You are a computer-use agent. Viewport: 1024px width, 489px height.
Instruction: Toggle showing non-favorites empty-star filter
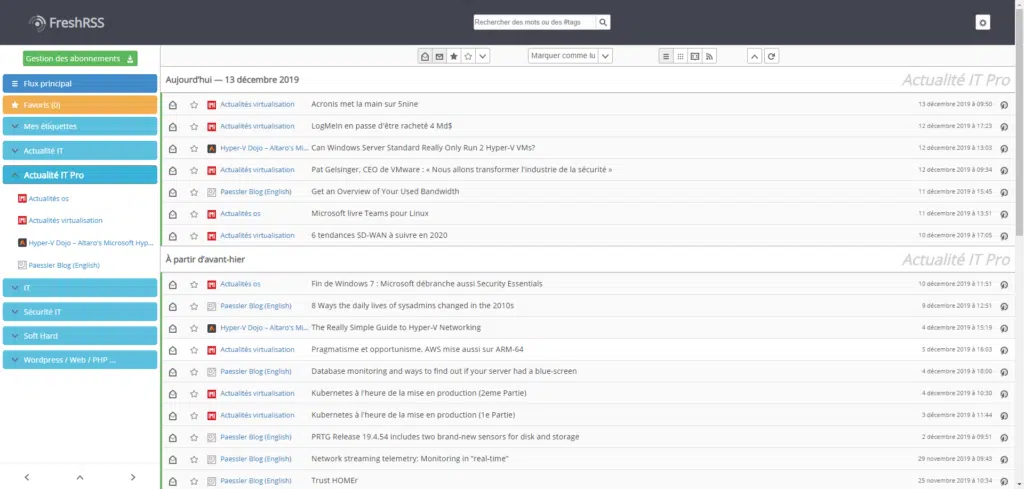pos(468,57)
